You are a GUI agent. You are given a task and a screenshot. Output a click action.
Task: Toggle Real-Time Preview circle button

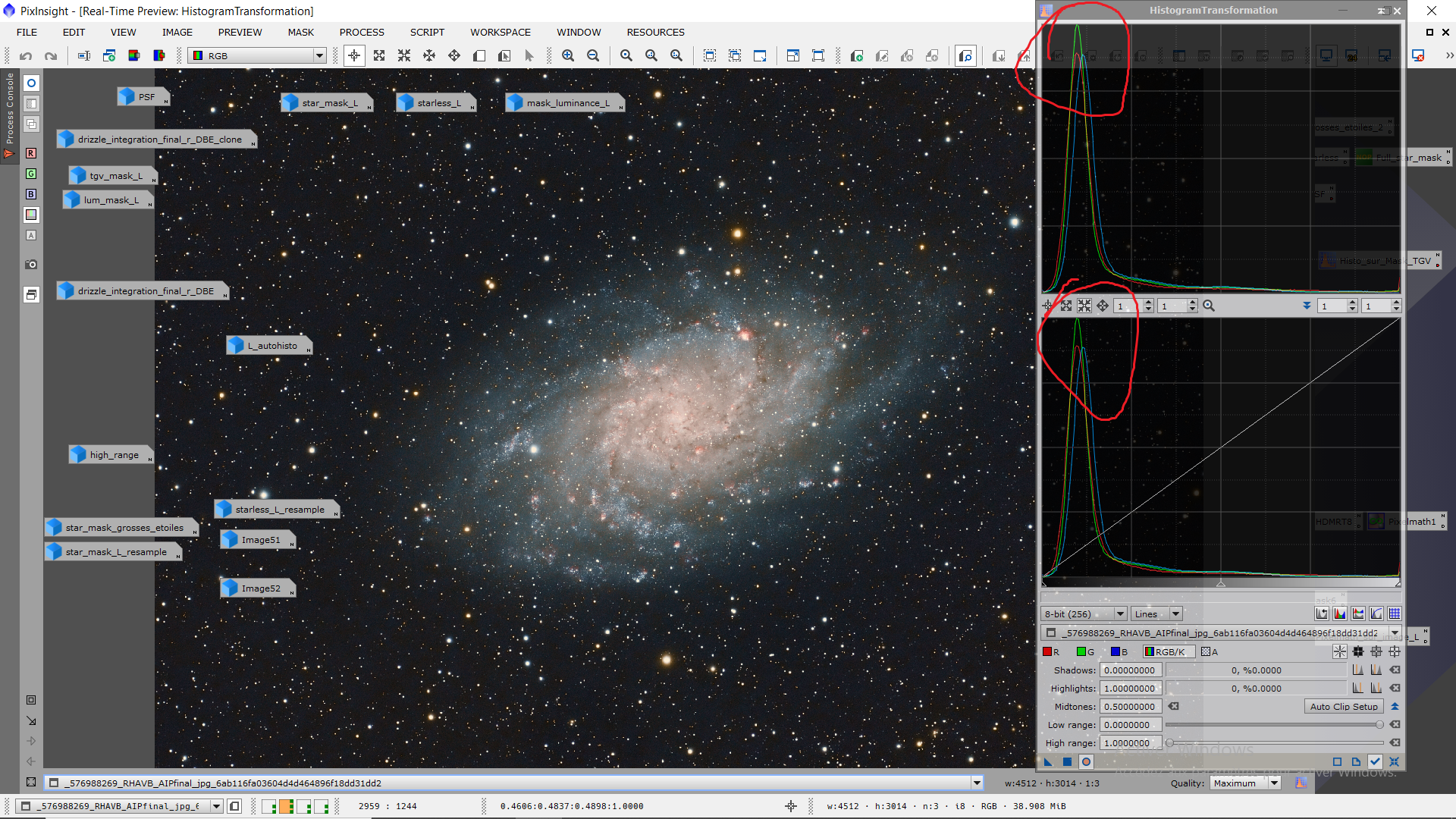1086,761
